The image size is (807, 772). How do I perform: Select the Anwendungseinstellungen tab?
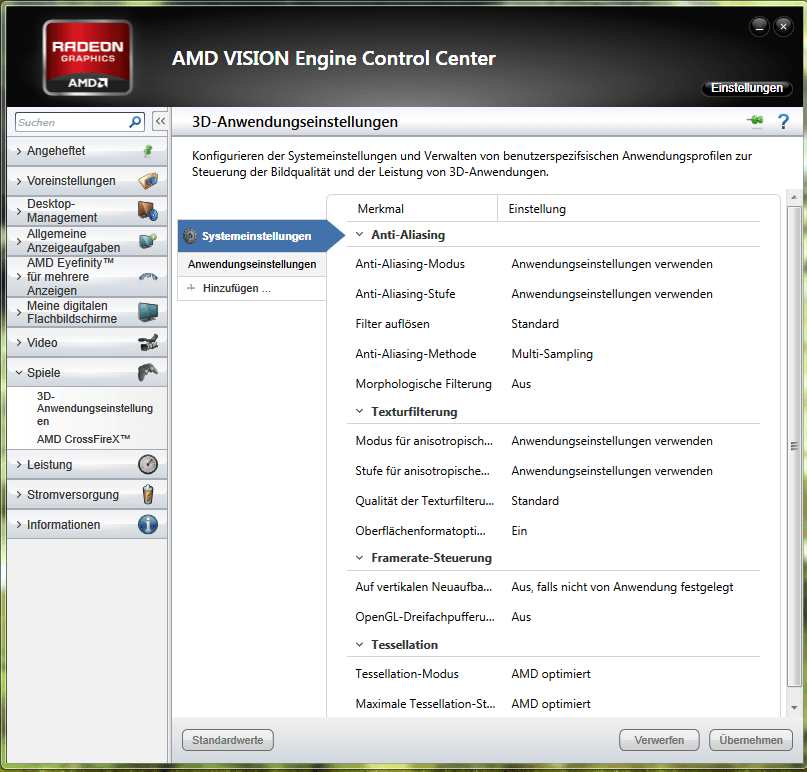click(252, 264)
